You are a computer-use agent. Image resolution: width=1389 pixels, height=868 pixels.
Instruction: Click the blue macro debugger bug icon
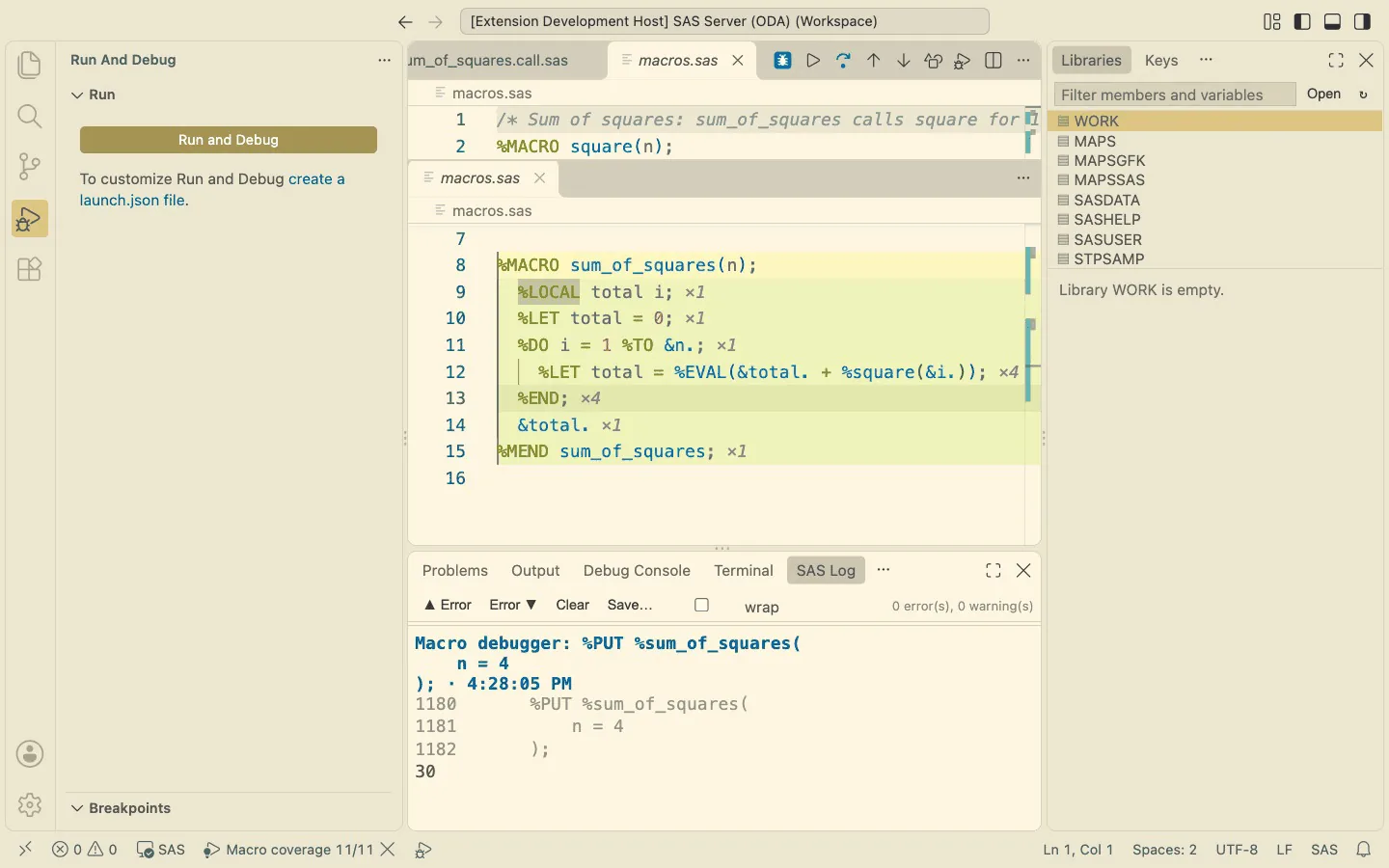(x=782, y=61)
